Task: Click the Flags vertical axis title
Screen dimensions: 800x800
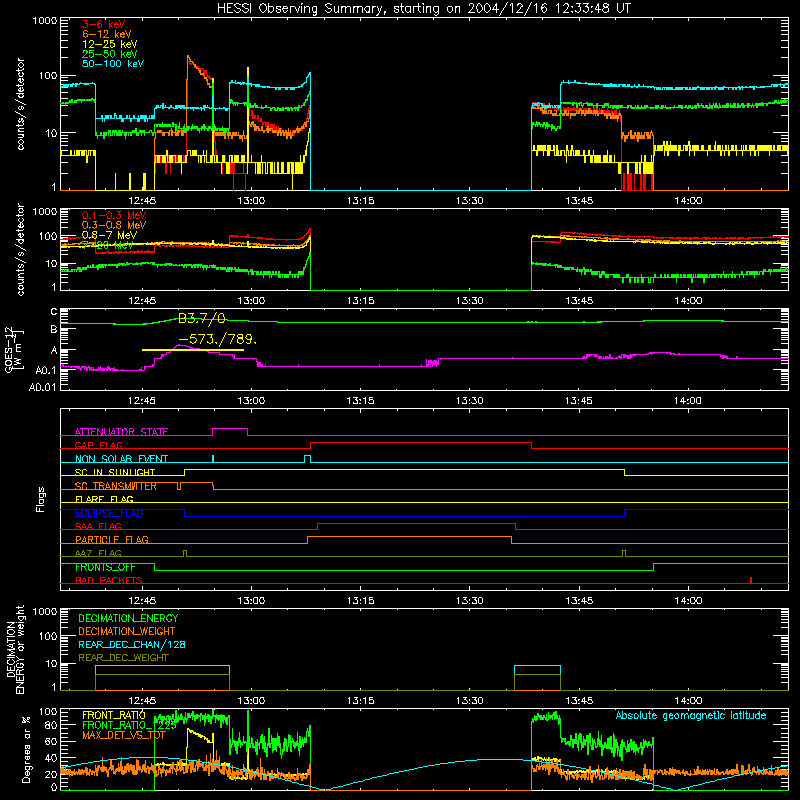Action: pyautogui.click(x=41, y=499)
